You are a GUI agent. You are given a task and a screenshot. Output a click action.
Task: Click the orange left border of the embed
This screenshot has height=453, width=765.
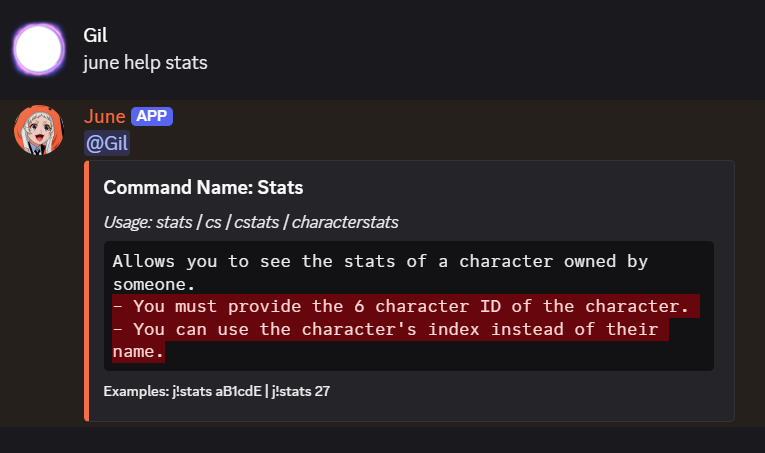click(87, 290)
